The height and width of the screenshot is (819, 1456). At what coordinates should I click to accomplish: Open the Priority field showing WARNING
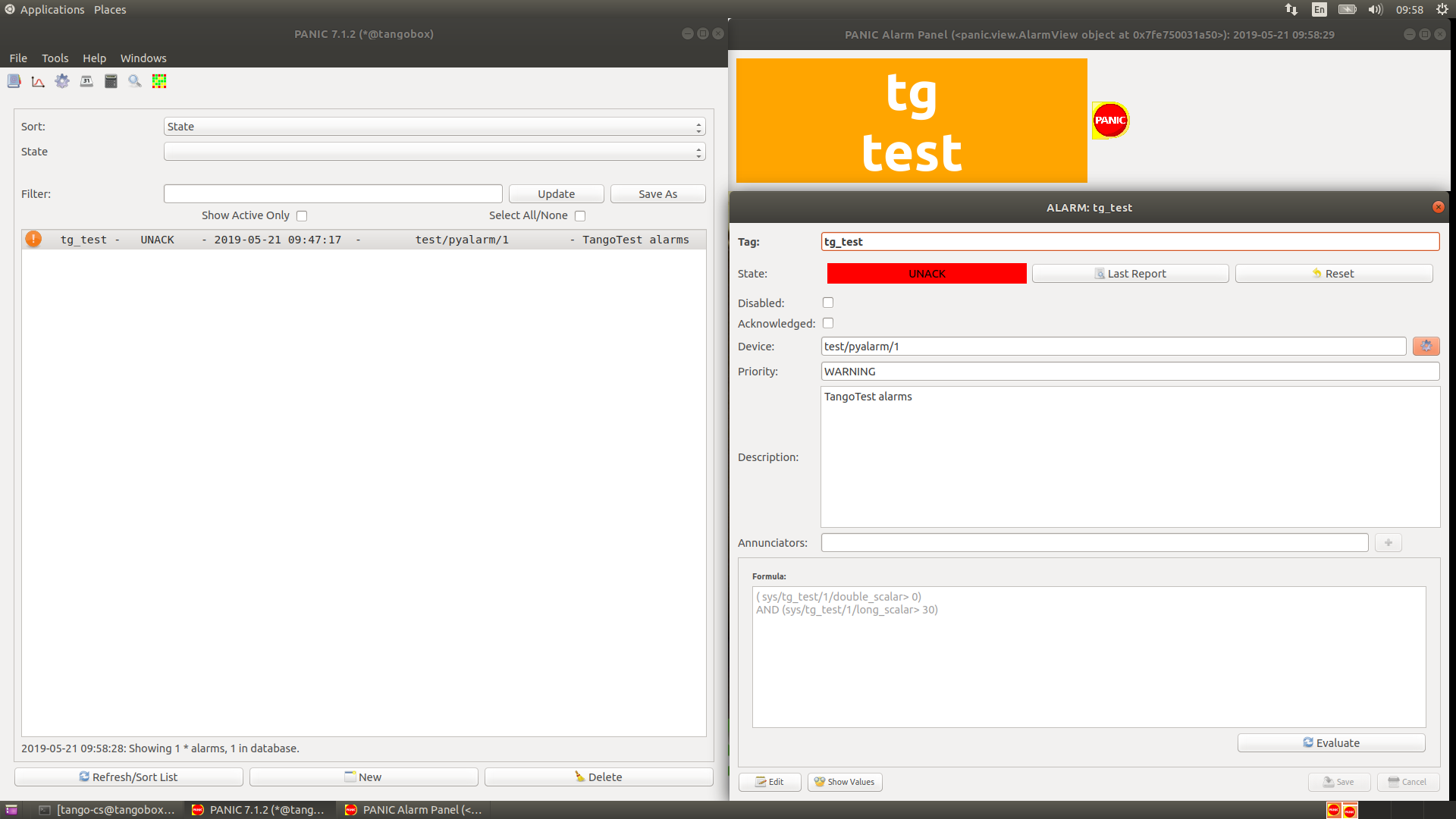(1130, 372)
